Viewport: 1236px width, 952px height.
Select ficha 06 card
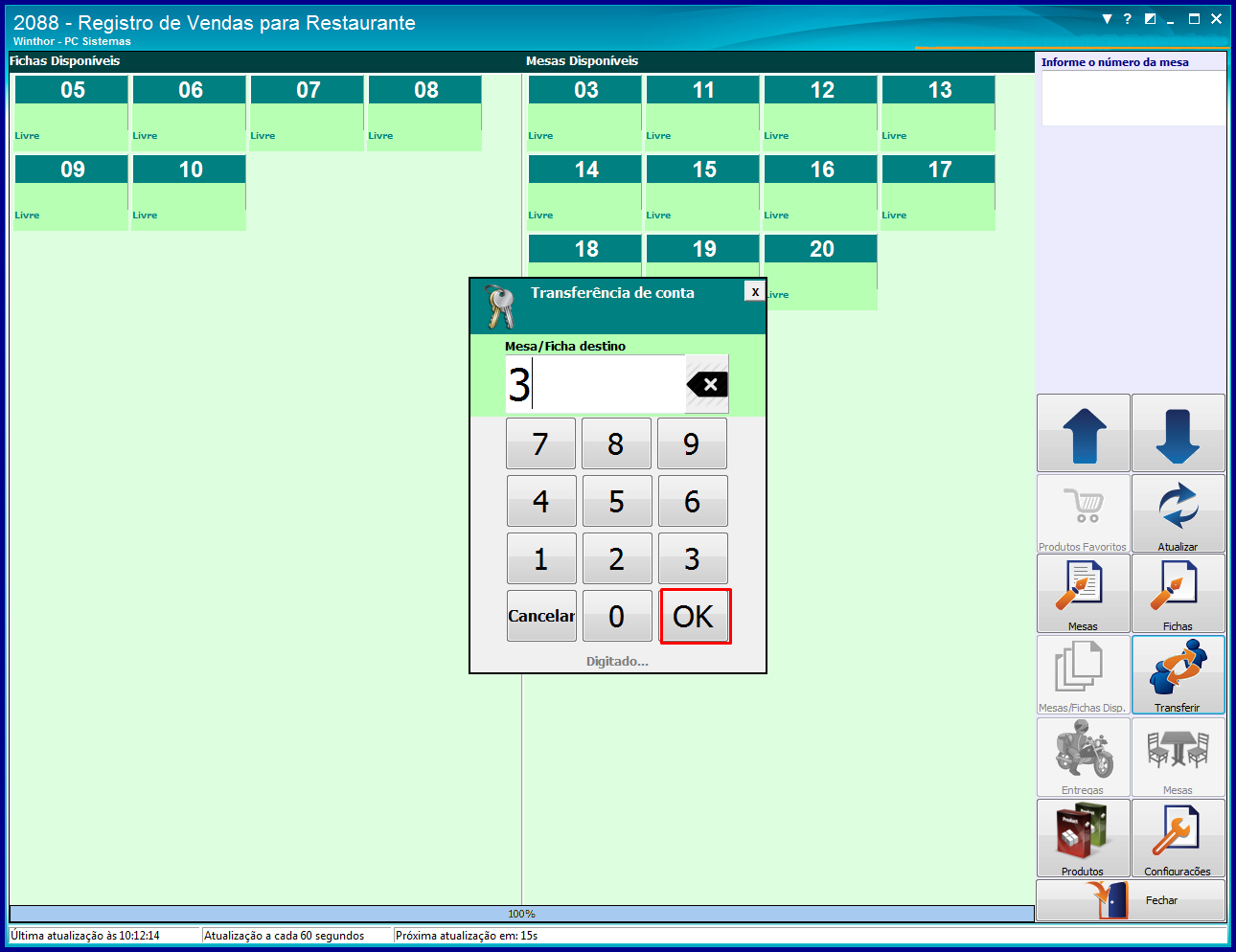(x=189, y=113)
